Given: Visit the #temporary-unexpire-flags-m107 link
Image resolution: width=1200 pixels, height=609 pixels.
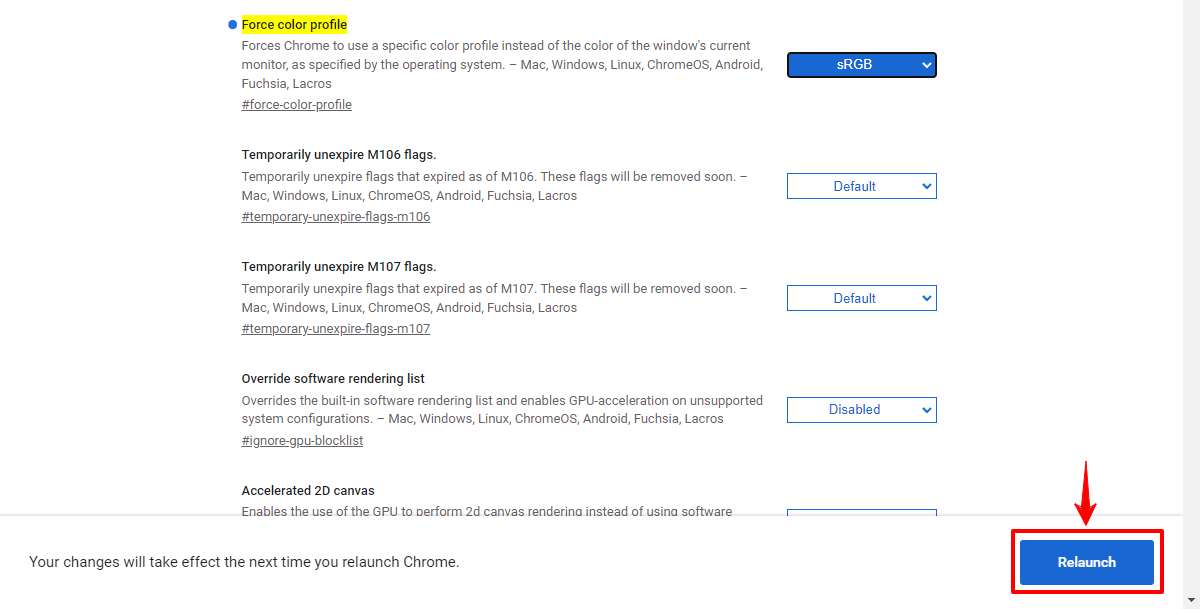Looking at the screenshot, I should point(335,328).
